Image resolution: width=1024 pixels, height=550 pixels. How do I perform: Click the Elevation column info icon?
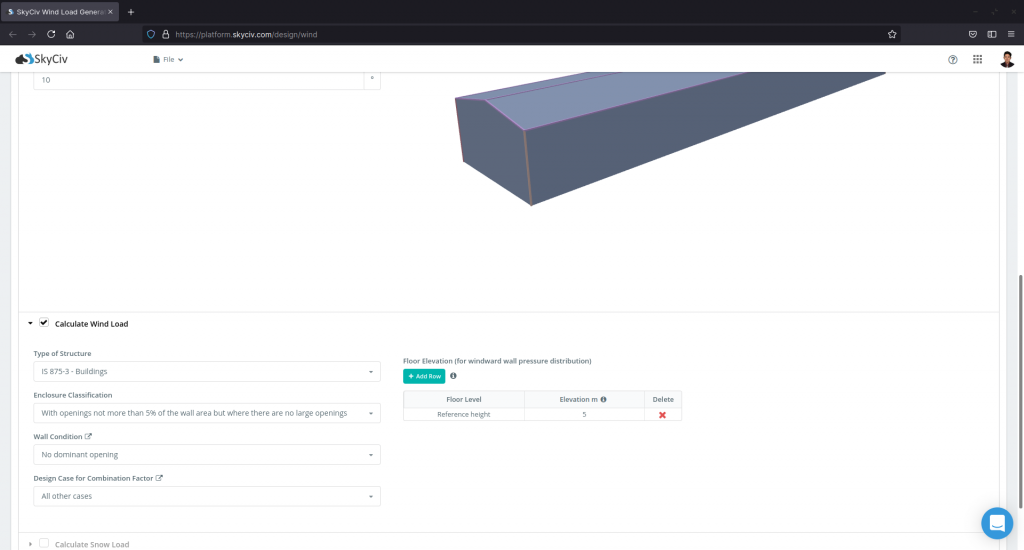[603, 399]
